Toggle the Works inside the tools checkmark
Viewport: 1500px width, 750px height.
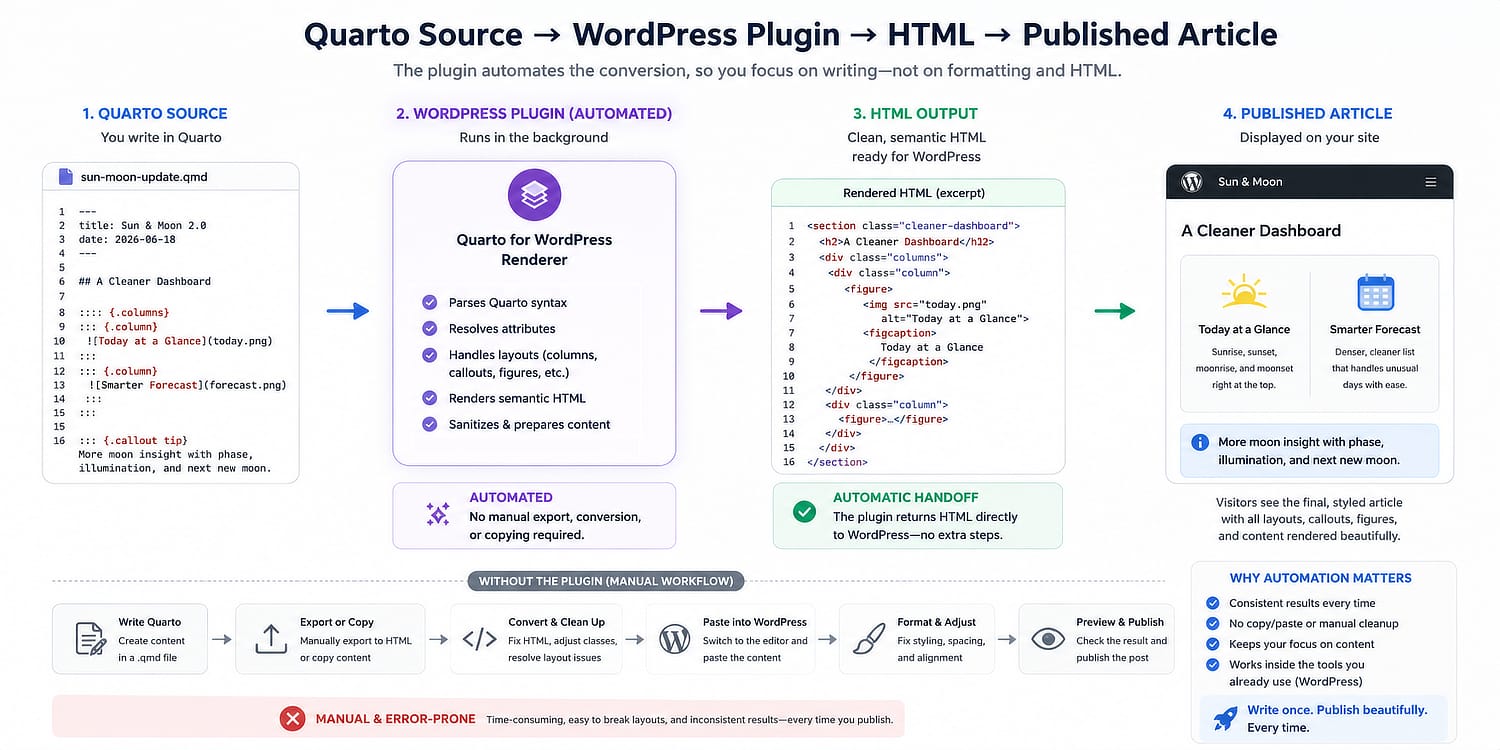tap(1213, 664)
